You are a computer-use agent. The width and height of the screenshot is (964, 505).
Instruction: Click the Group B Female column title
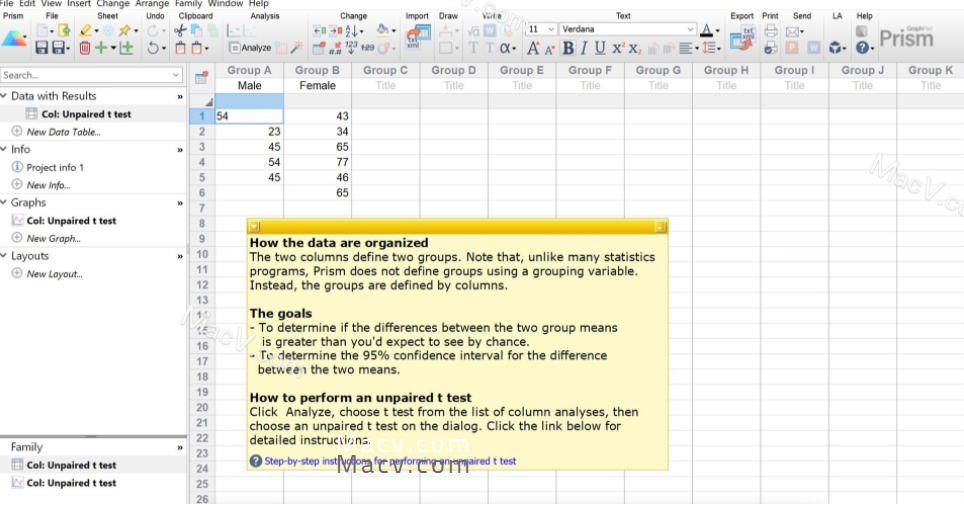point(317,85)
